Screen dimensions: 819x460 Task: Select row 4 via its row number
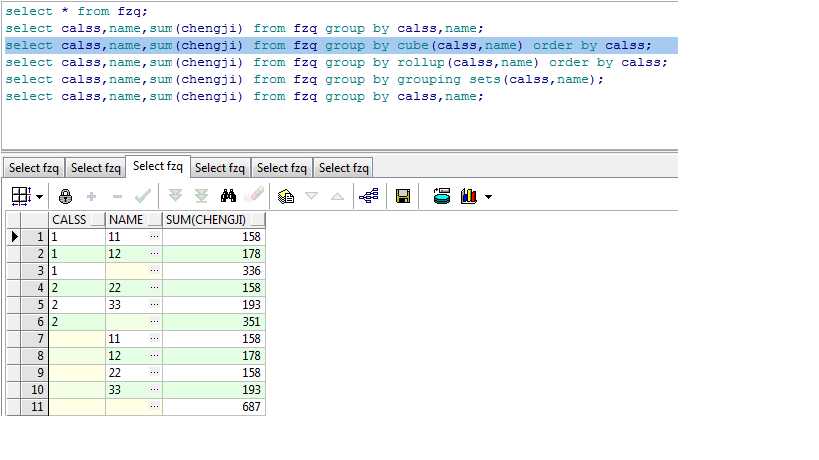point(34,288)
